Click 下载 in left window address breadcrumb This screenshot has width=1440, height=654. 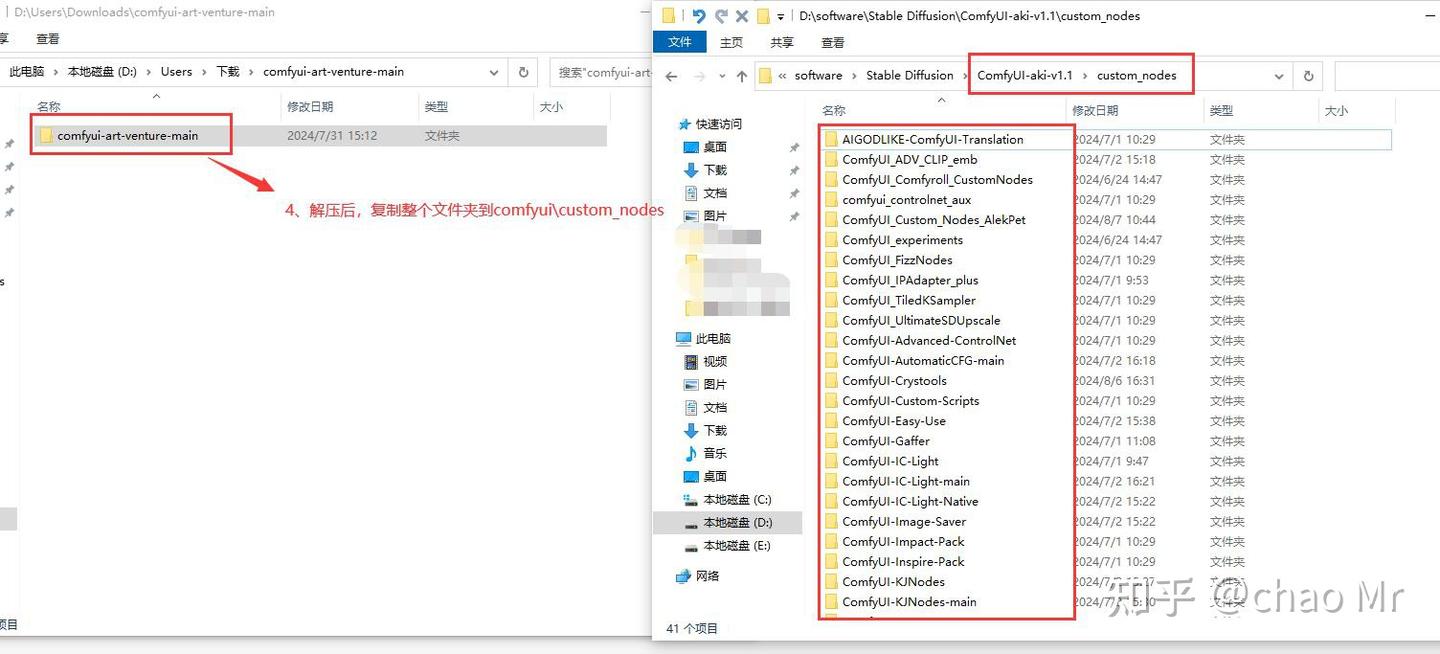[228, 72]
